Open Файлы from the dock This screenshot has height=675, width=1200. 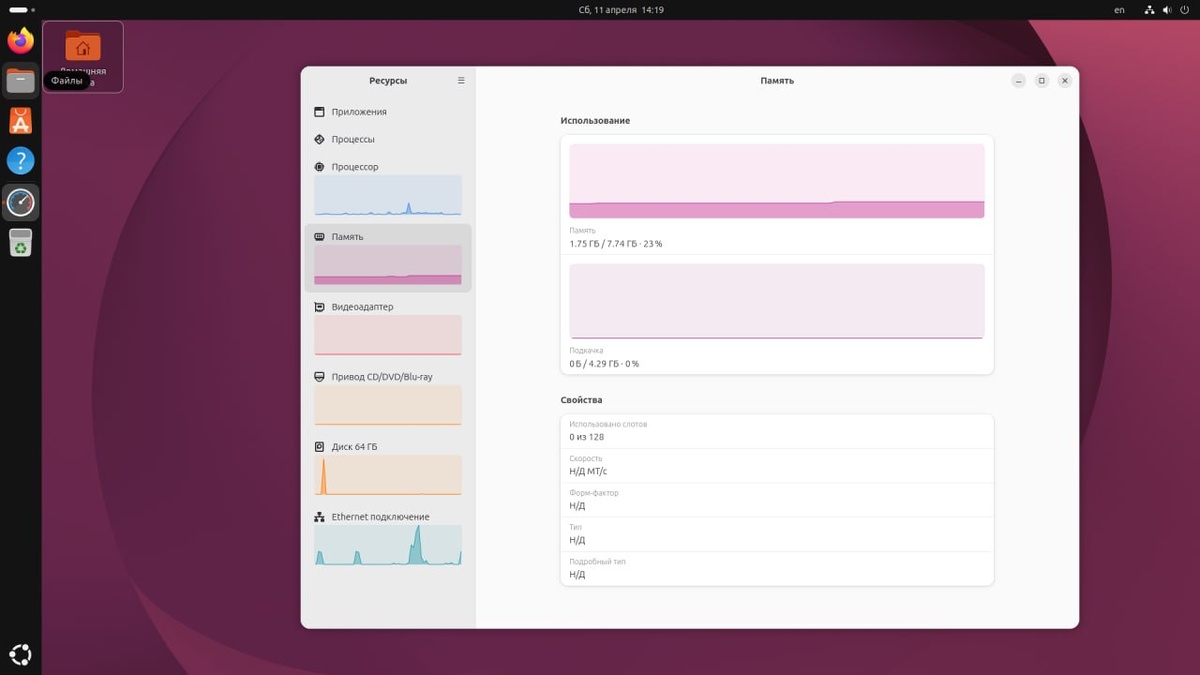(x=21, y=81)
